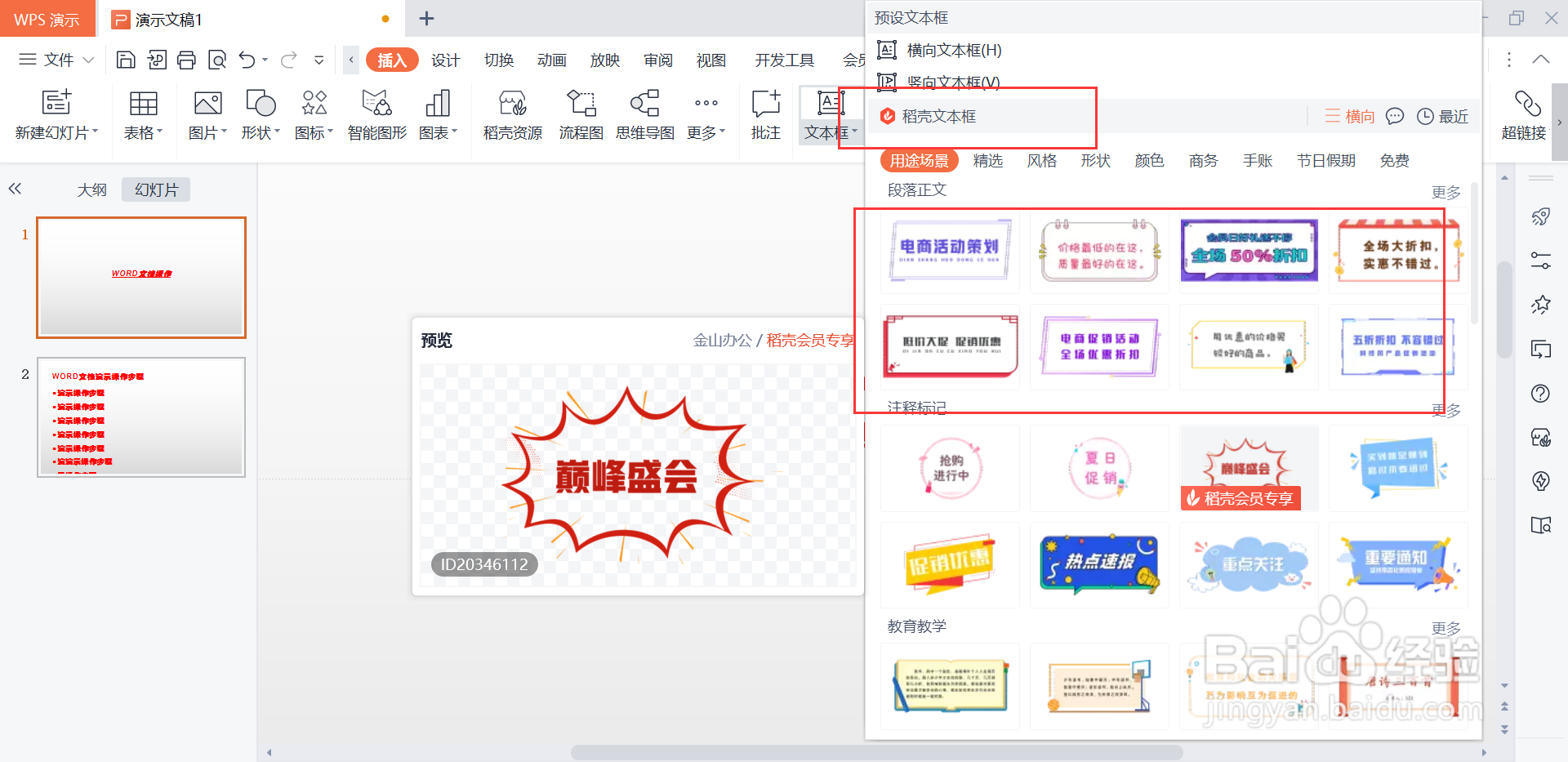This screenshot has width=1568, height=762.
Task: Open 智能图形 smart graphics
Action: 376,115
